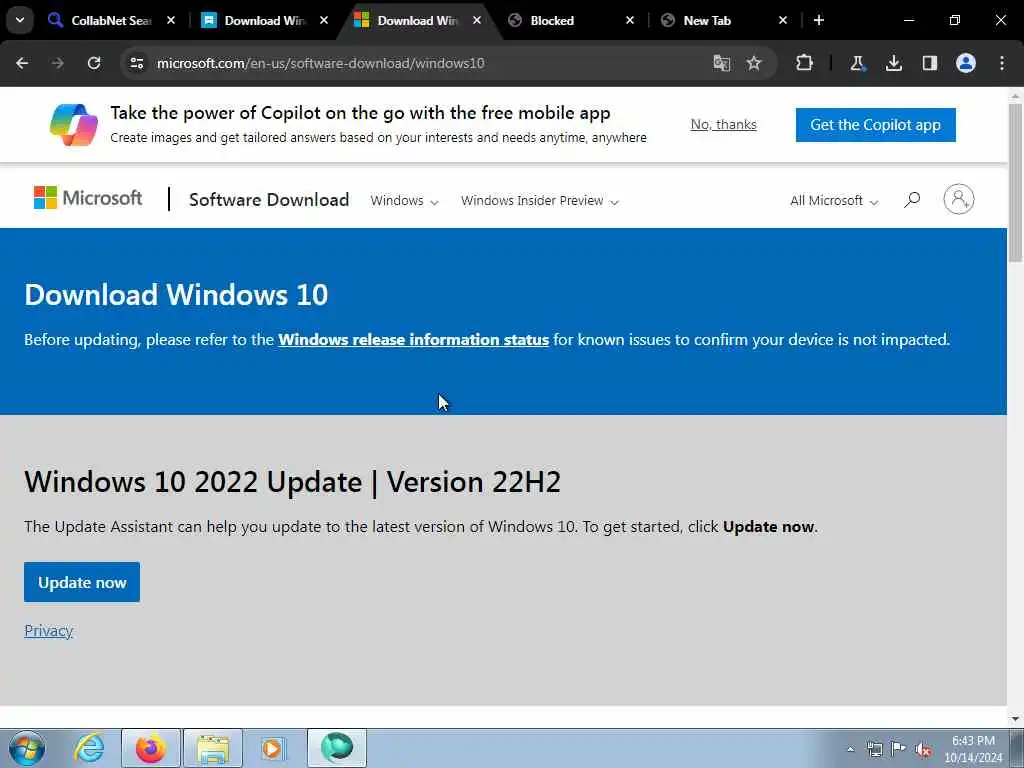Expand the Windows navigation menu
The height and width of the screenshot is (768, 1024).
click(404, 200)
